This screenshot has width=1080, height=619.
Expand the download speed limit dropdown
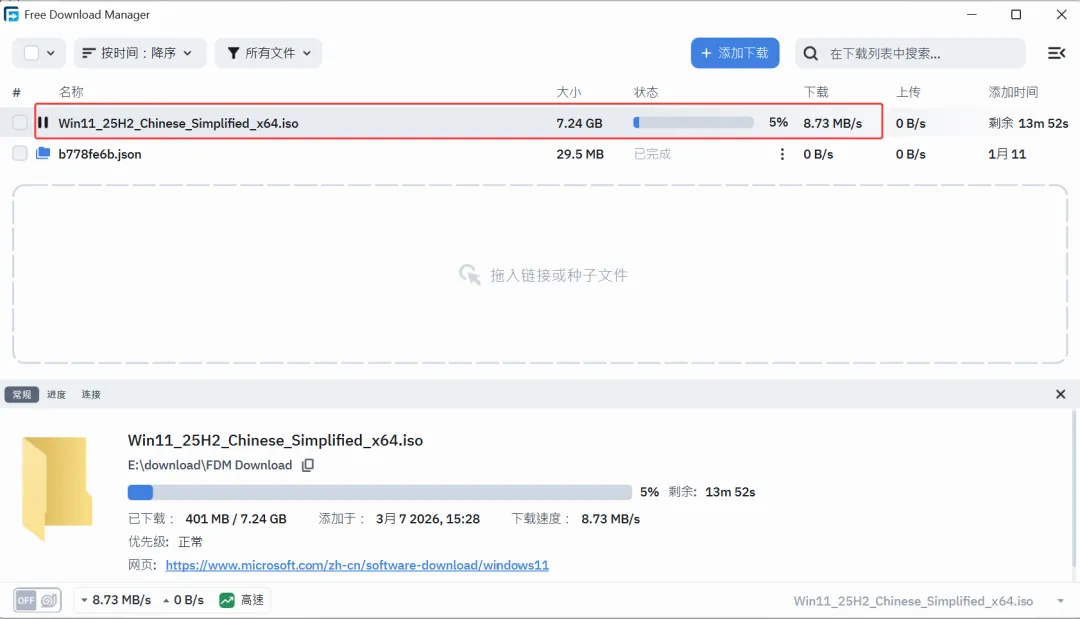84,600
